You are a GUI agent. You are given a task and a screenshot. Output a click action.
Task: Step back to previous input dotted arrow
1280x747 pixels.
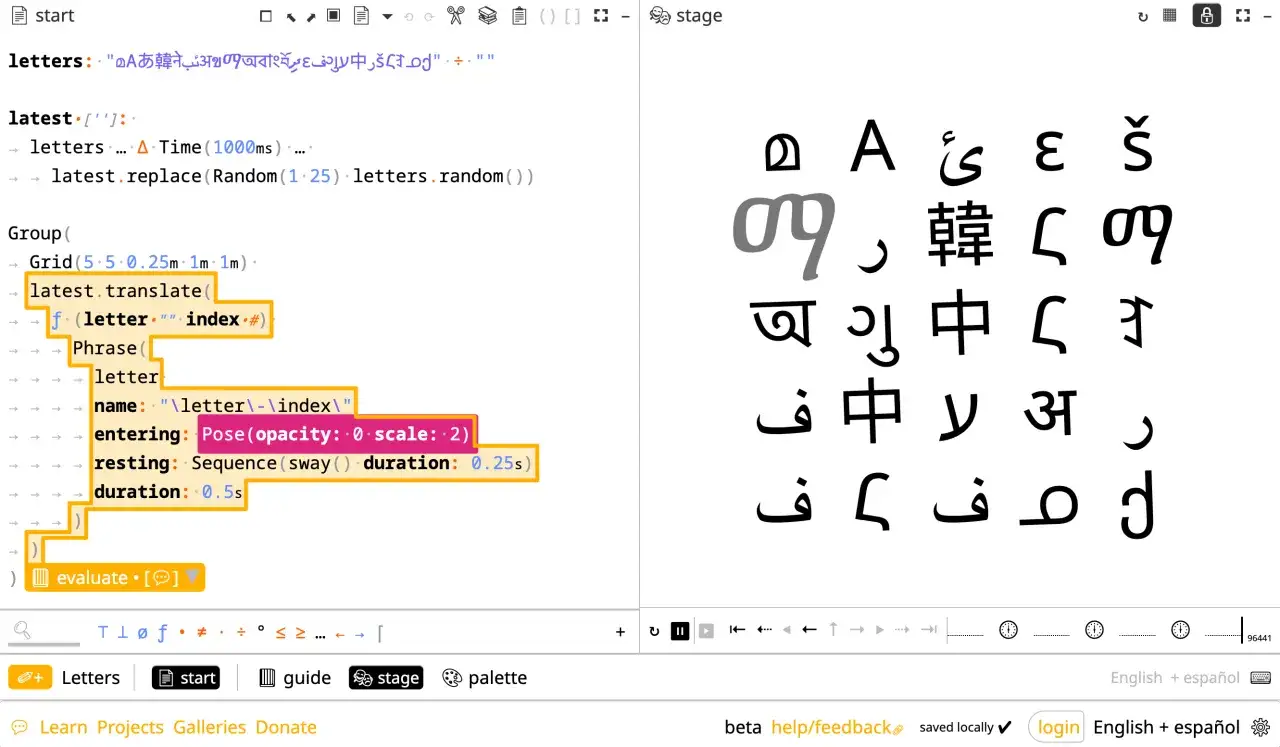764,630
